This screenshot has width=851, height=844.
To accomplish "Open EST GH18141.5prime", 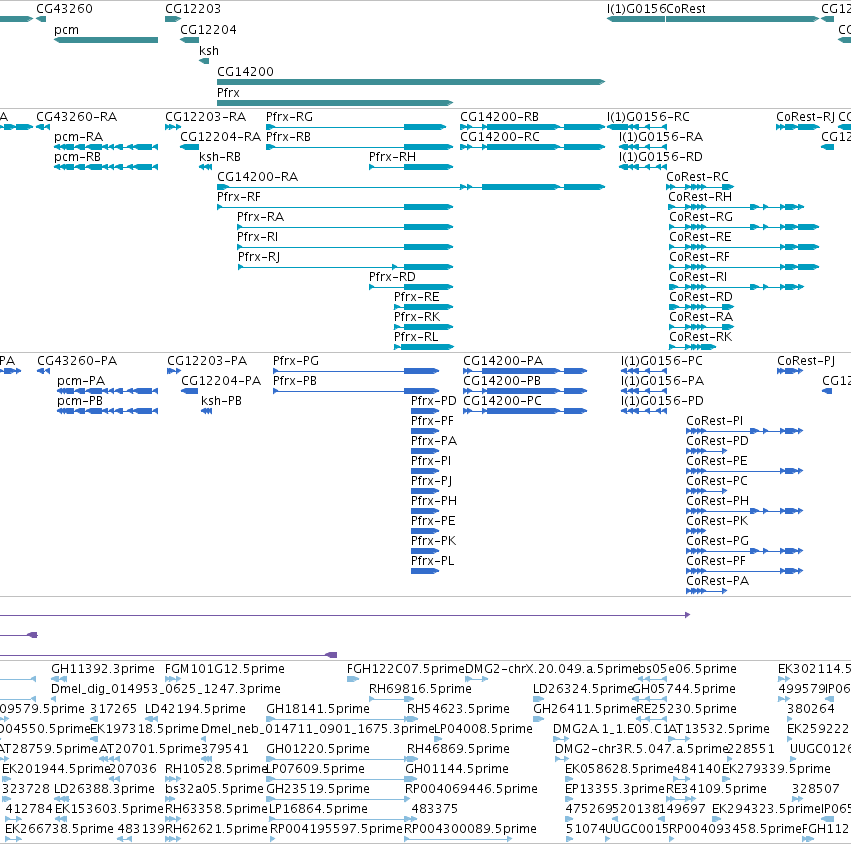I will [318, 709].
